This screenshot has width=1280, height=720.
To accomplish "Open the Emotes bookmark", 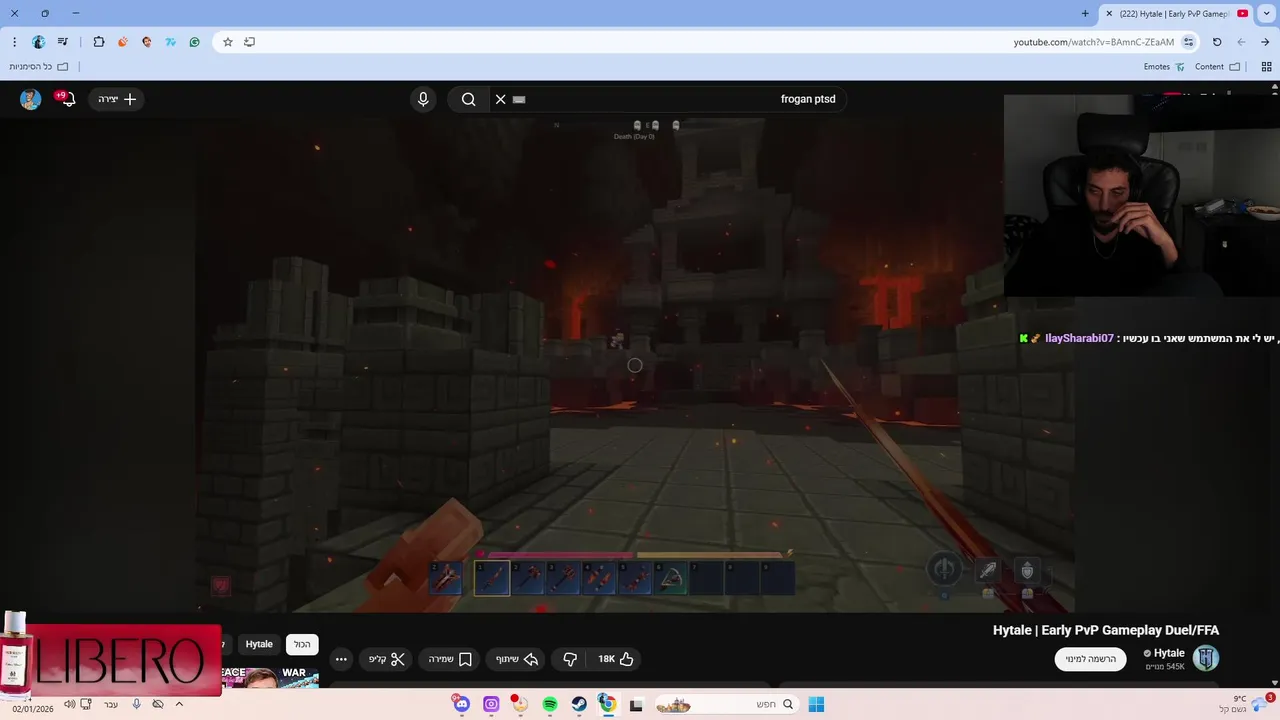I will [x=1164, y=67].
